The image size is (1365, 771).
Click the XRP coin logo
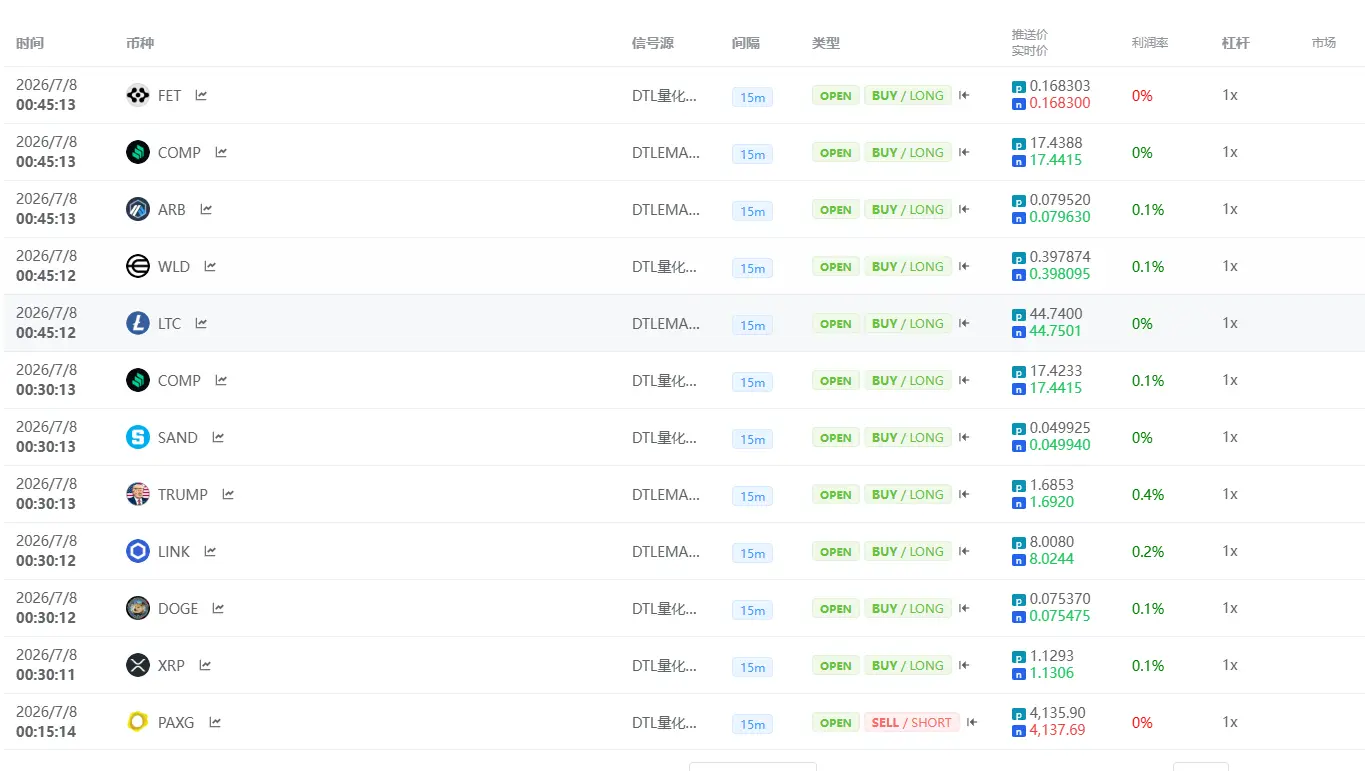tap(138, 665)
